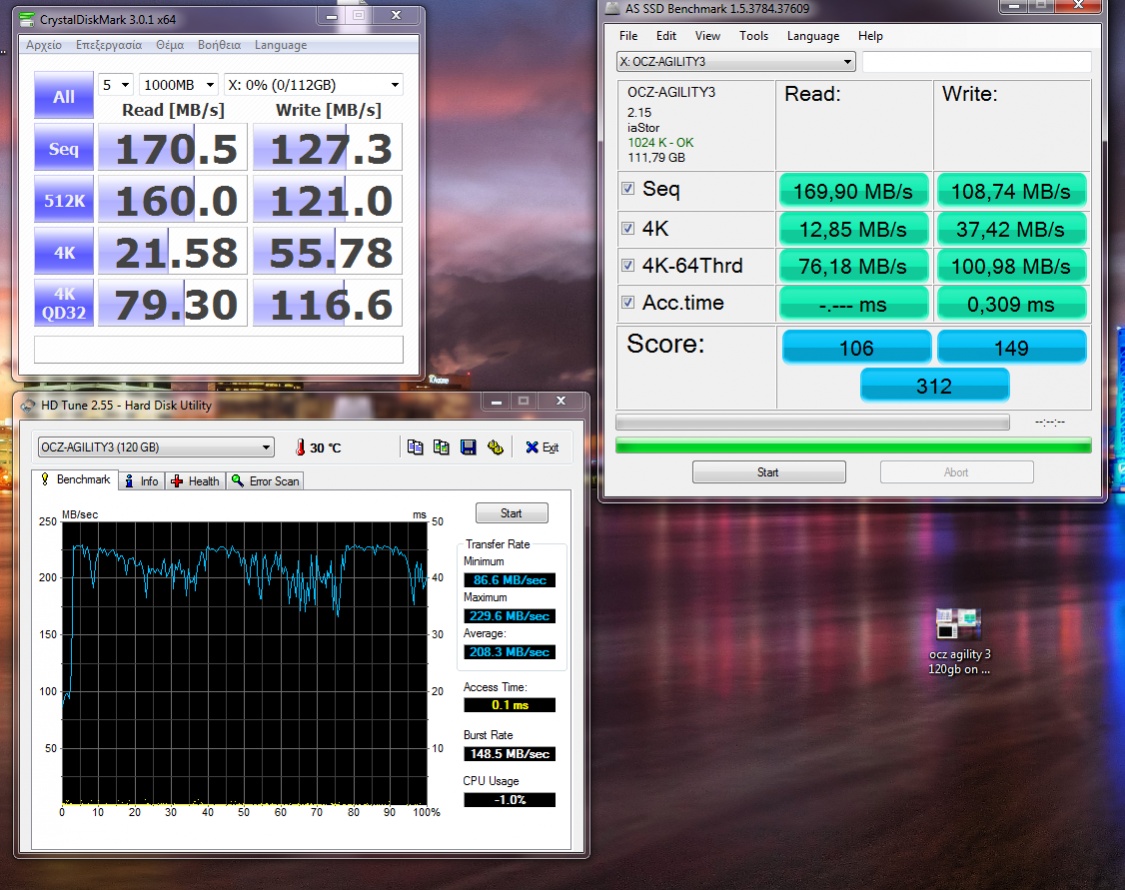Start the 4K QD32 test in CrystalDiskMark

tap(64, 304)
